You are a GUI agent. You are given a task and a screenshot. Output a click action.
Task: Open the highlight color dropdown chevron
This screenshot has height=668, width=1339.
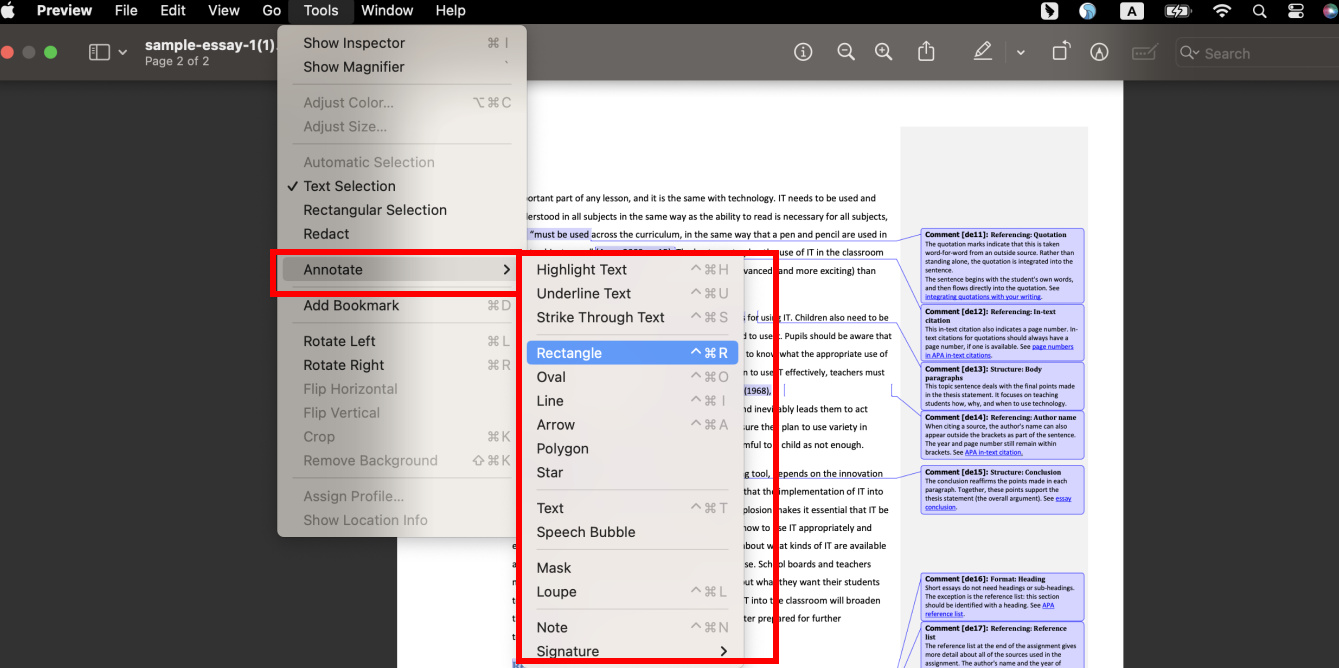tap(1020, 52)
